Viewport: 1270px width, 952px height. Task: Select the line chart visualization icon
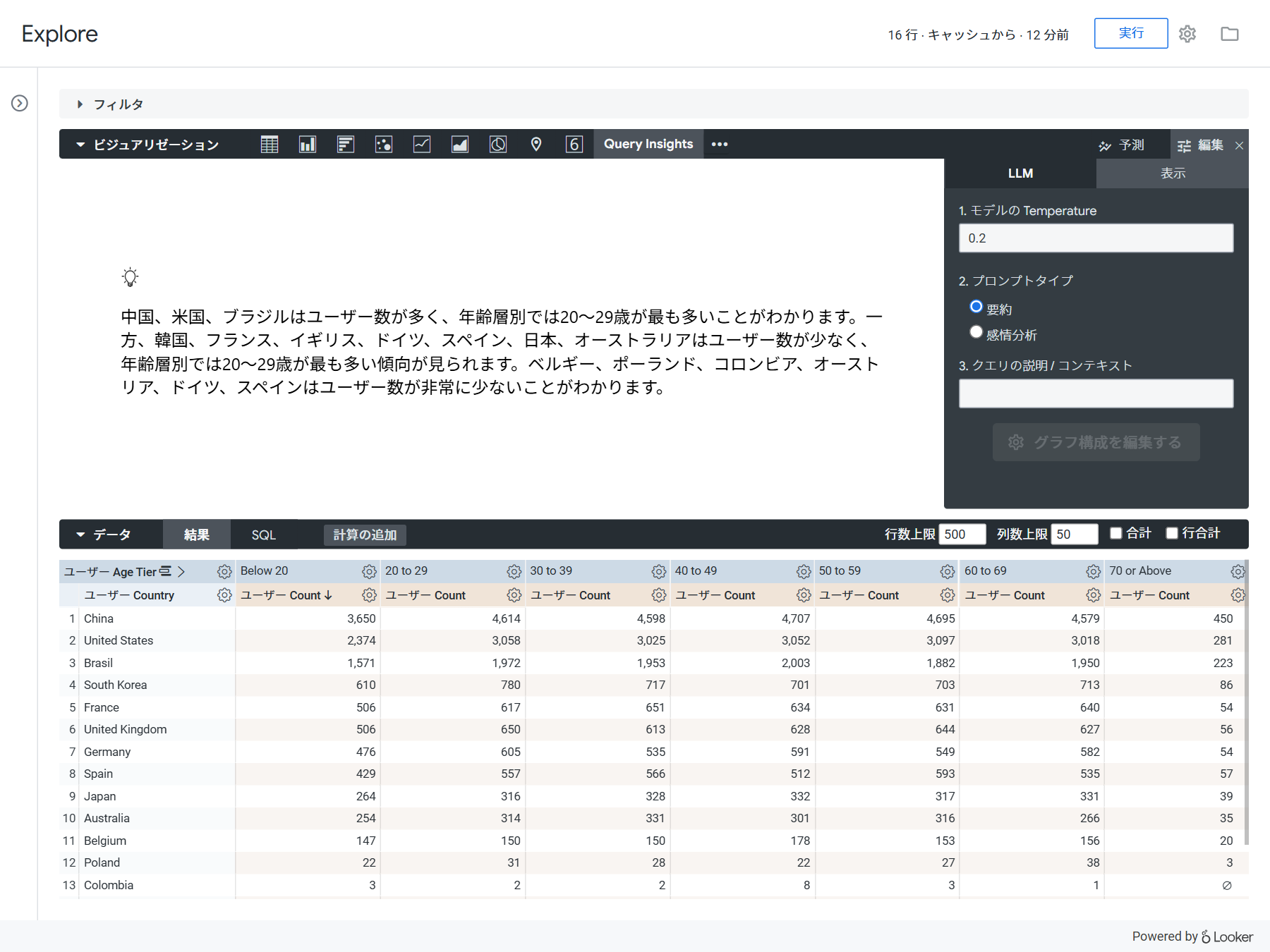[x=422, y=145]
